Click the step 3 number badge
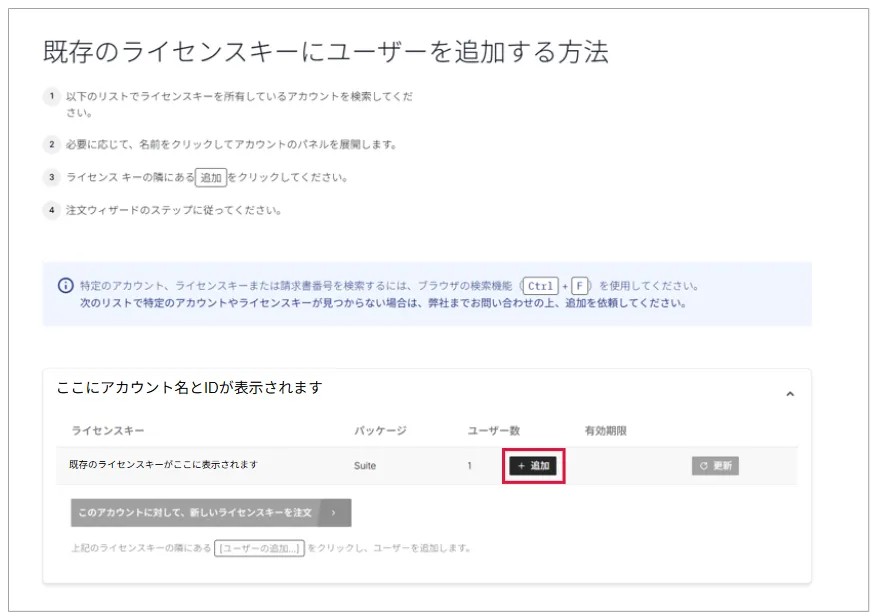The width and height of the screenshot is (876, 616). 51,177
